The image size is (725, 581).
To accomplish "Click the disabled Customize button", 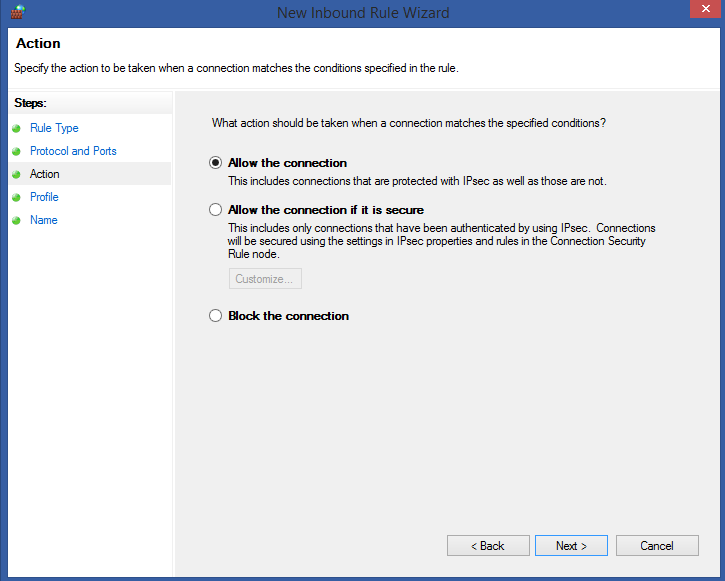I will click(x=265, y=279).
